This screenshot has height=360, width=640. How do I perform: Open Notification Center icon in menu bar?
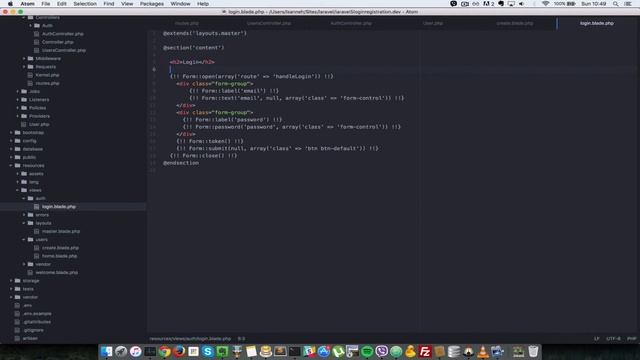(x=628, y=4)
